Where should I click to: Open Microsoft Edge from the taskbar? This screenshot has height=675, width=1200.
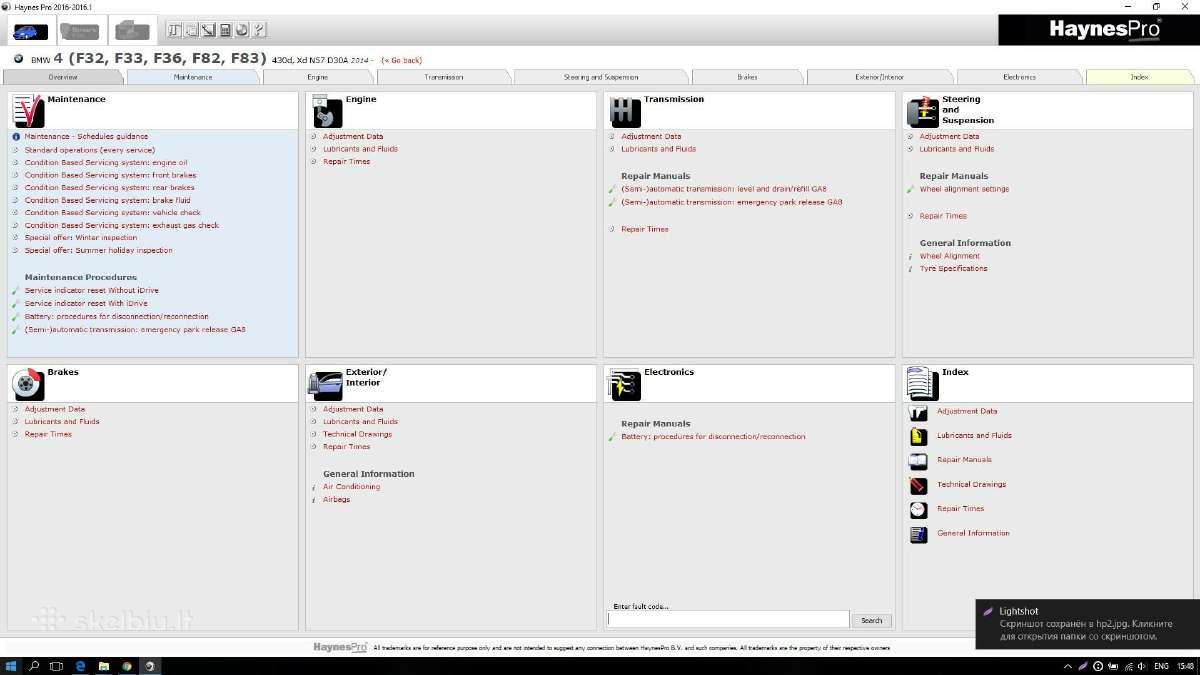tap(81, 665)
